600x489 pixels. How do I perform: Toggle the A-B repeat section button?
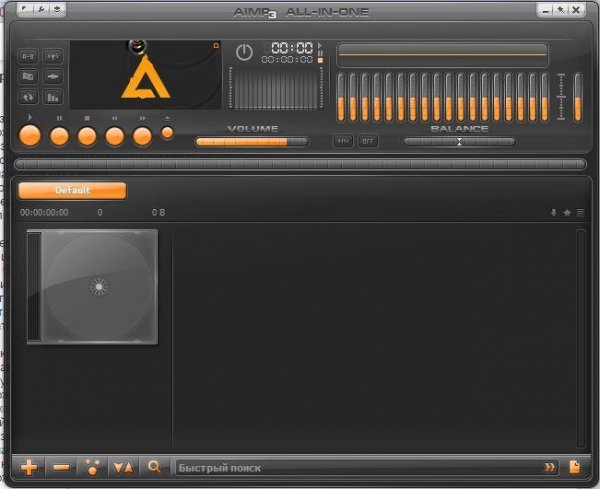[28, 56]
